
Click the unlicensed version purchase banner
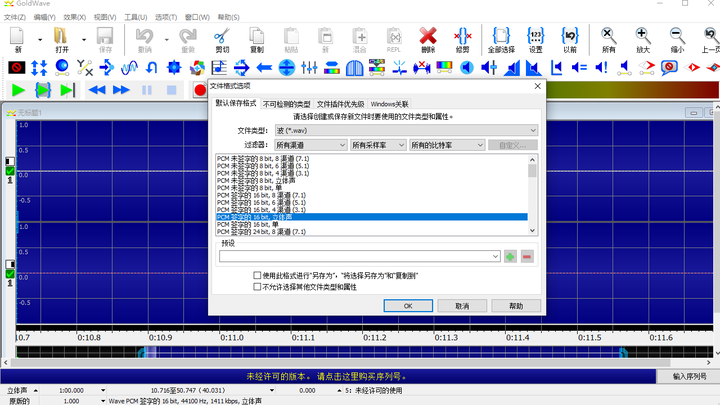pos(326,377)
